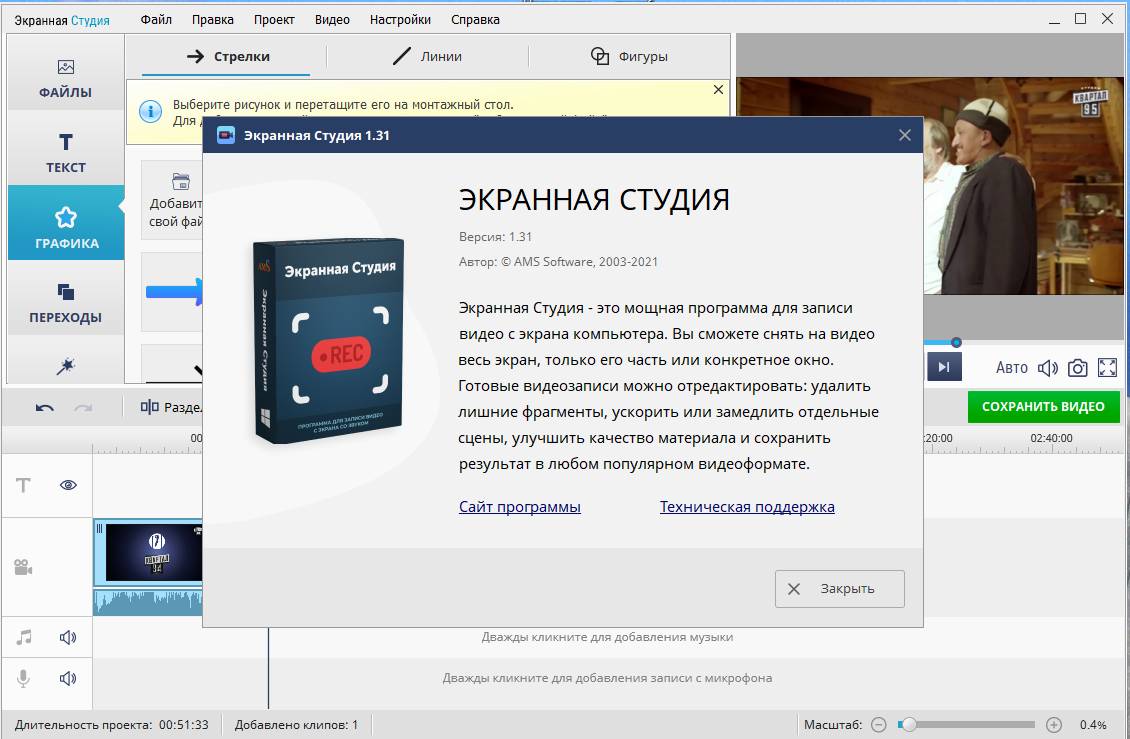This screenshot has width=1130, height=739.
Task: Maximize the Экранная Студия window
Action: coord(1080,19)
